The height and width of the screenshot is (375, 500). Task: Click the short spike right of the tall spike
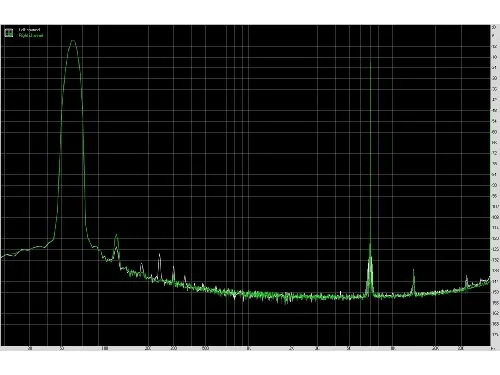[413, 270]
